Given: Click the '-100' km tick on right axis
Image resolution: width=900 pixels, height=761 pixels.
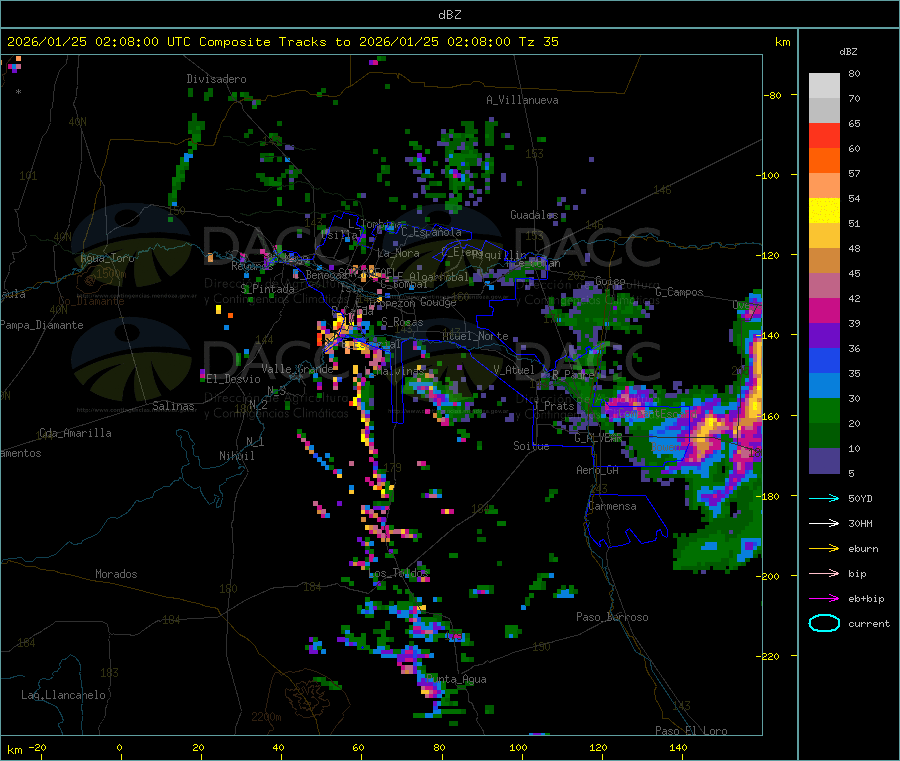Looking at the screenshot, I should coord(768,175).
